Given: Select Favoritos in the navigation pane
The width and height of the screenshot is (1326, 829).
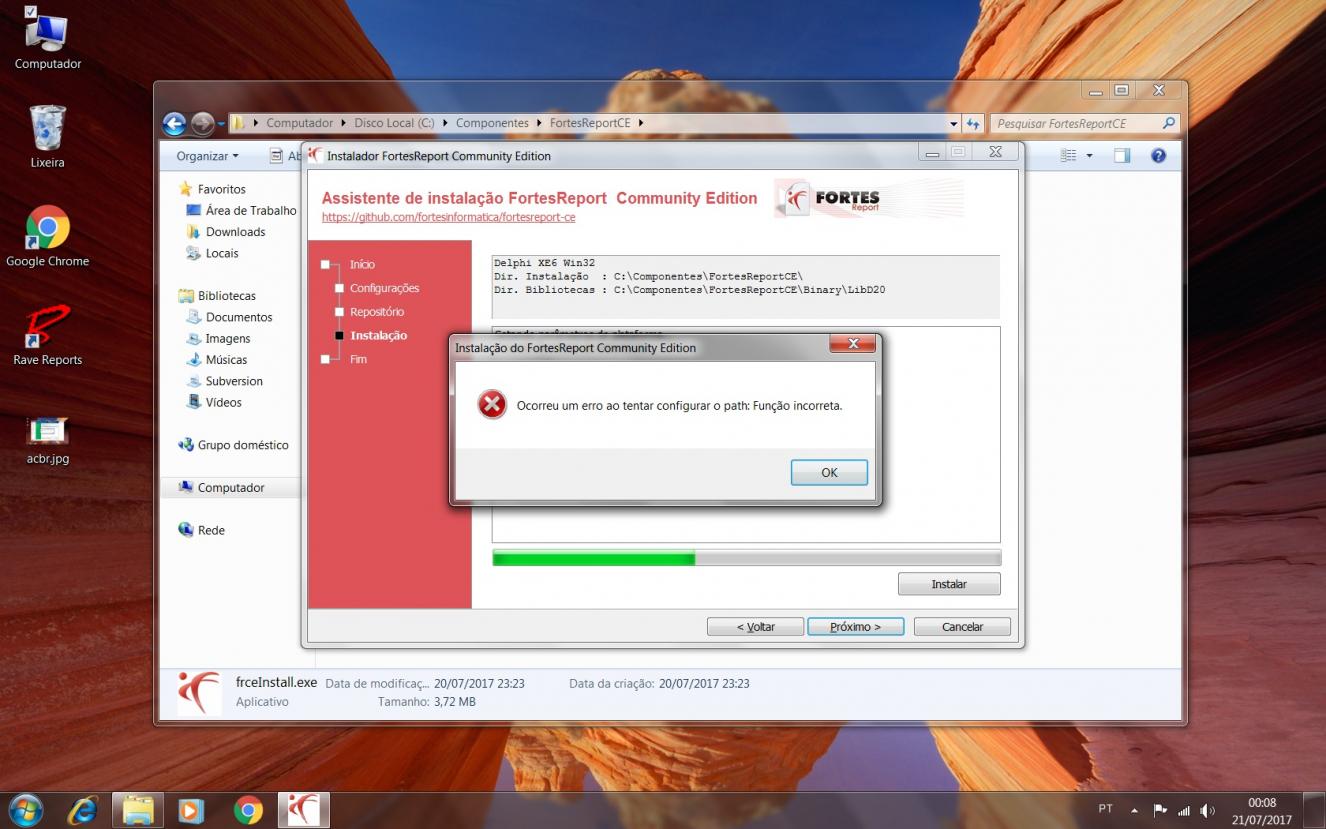Looking at the screenshot, I should coord(221,189).
